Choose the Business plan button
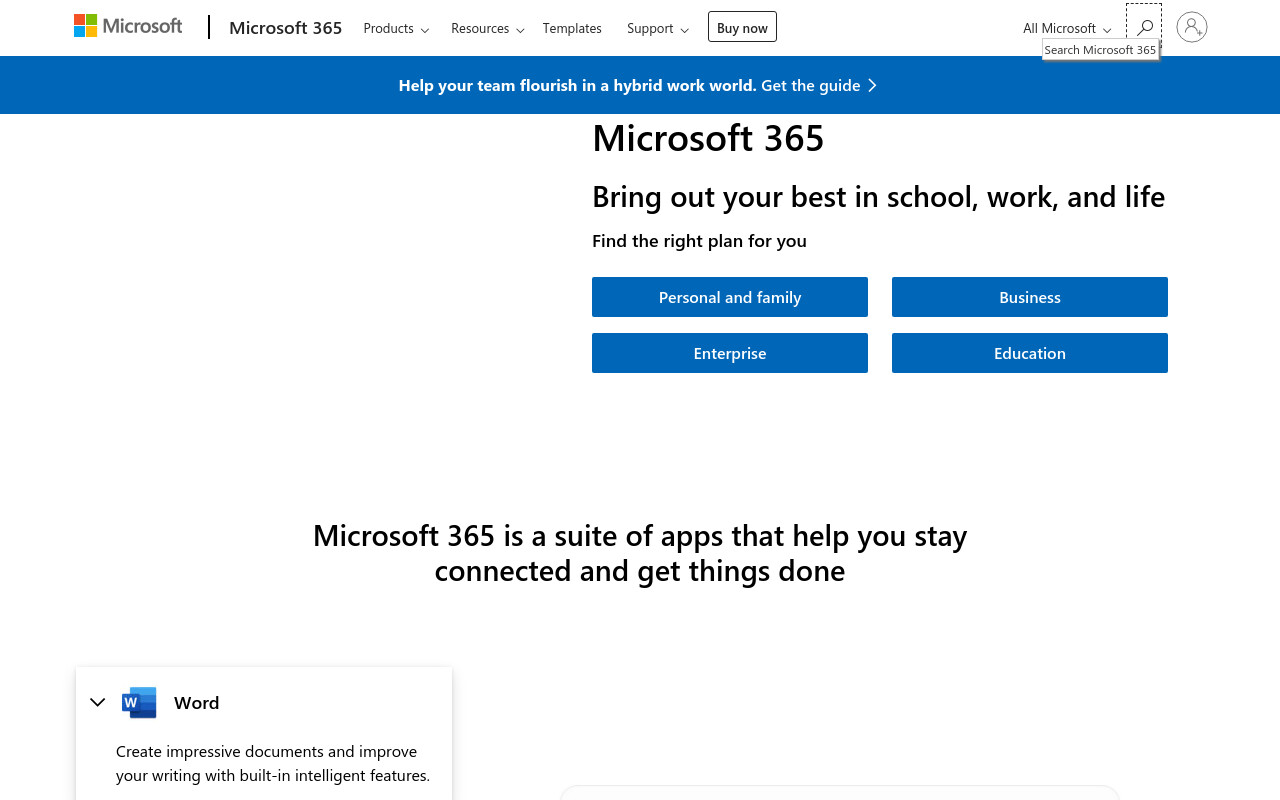Image resolution: width=1280 pixels, height=800 pixels. [1030, 297]
